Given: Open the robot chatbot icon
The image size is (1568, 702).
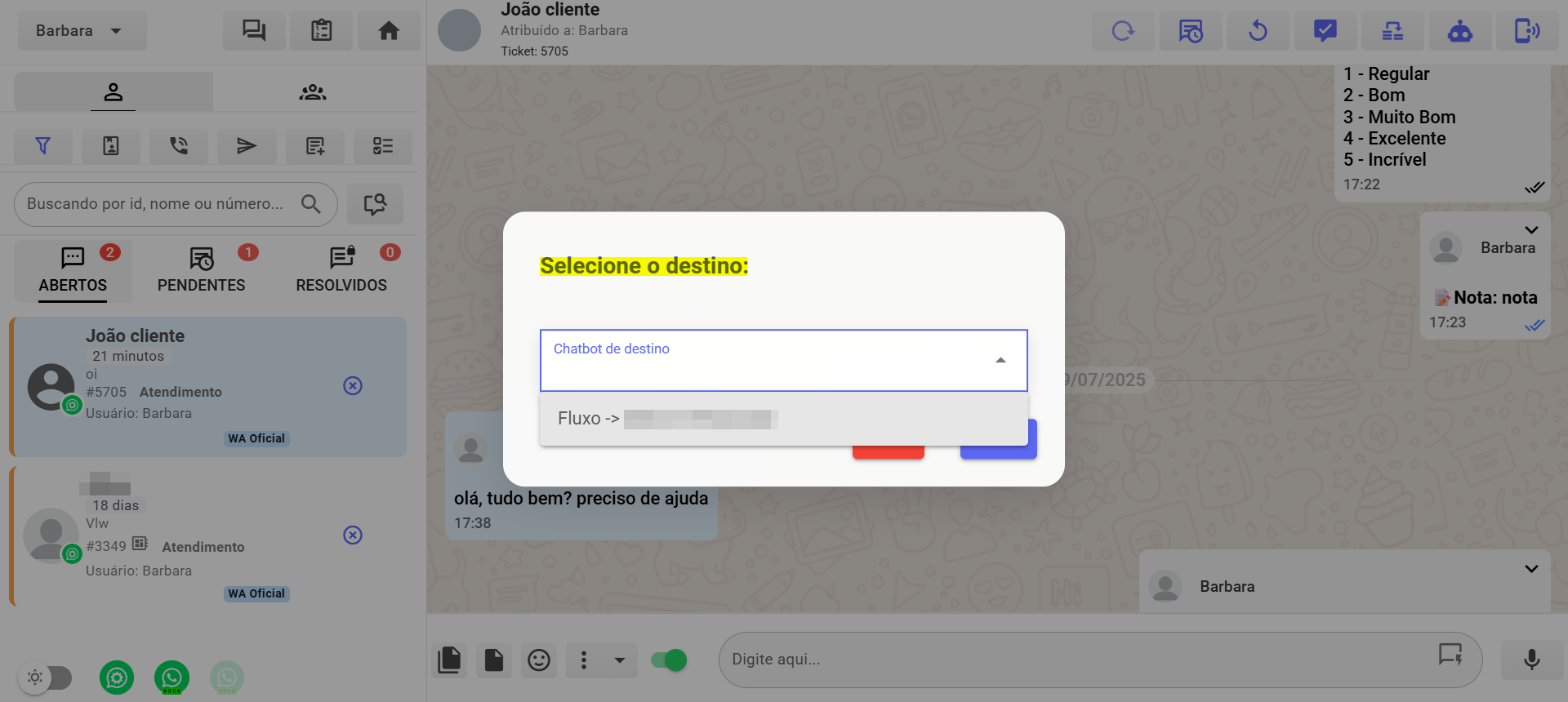Looking at the screenshot, I should 1459,31.
